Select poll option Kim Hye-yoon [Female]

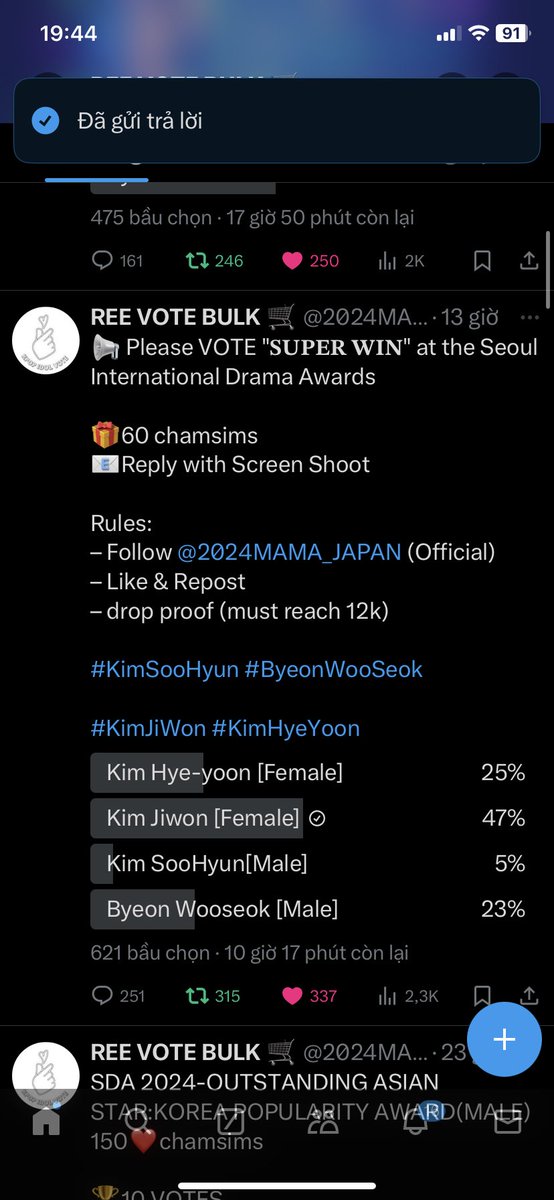pos(308,773)
